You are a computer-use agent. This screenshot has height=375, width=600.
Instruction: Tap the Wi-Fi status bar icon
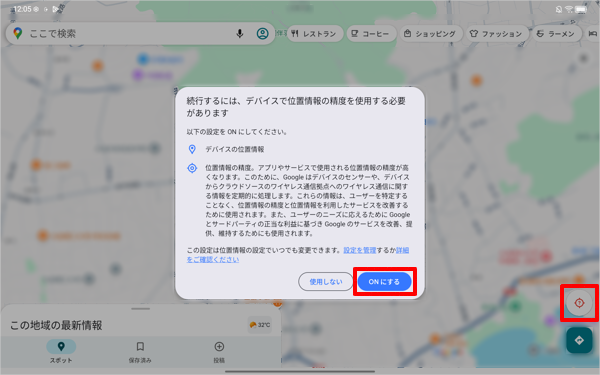point(569,9)
